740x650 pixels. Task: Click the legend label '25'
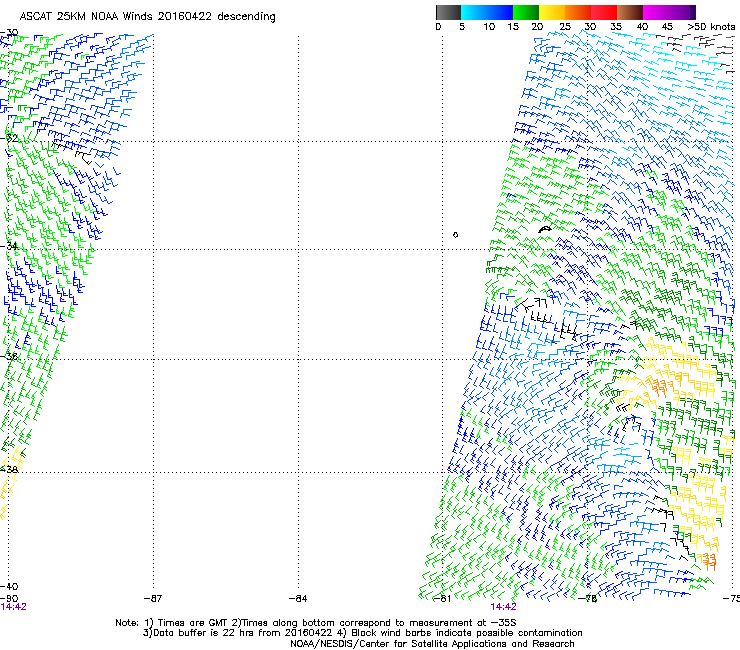tap(565, 27)
